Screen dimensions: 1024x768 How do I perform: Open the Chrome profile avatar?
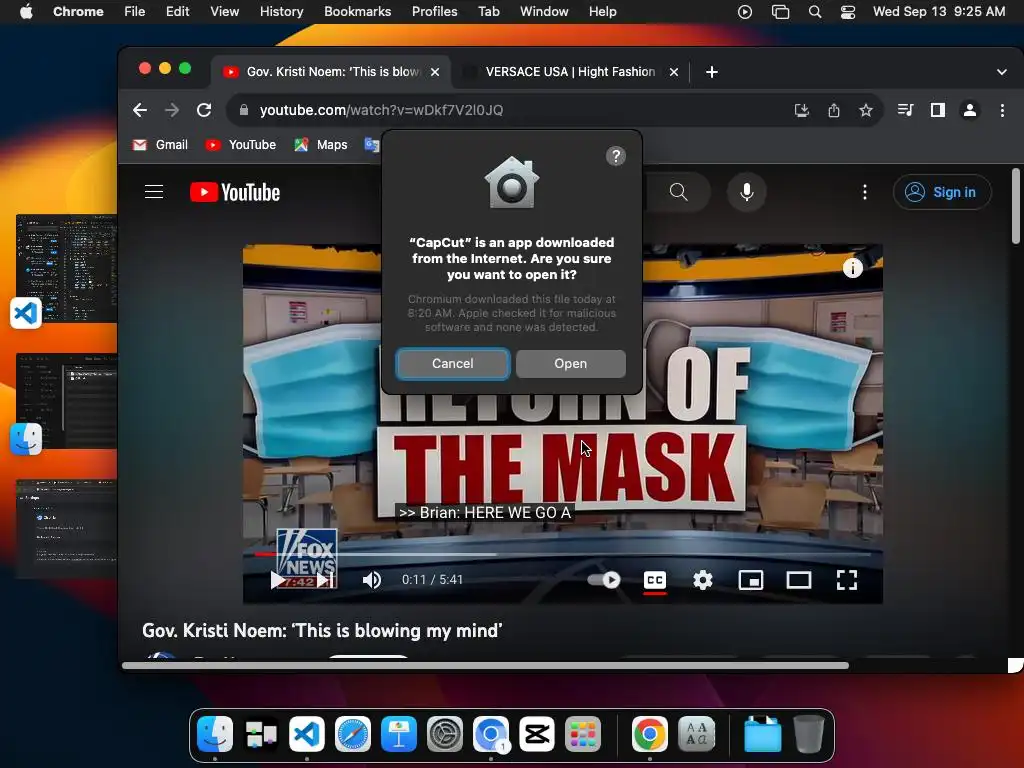[970, 110]
